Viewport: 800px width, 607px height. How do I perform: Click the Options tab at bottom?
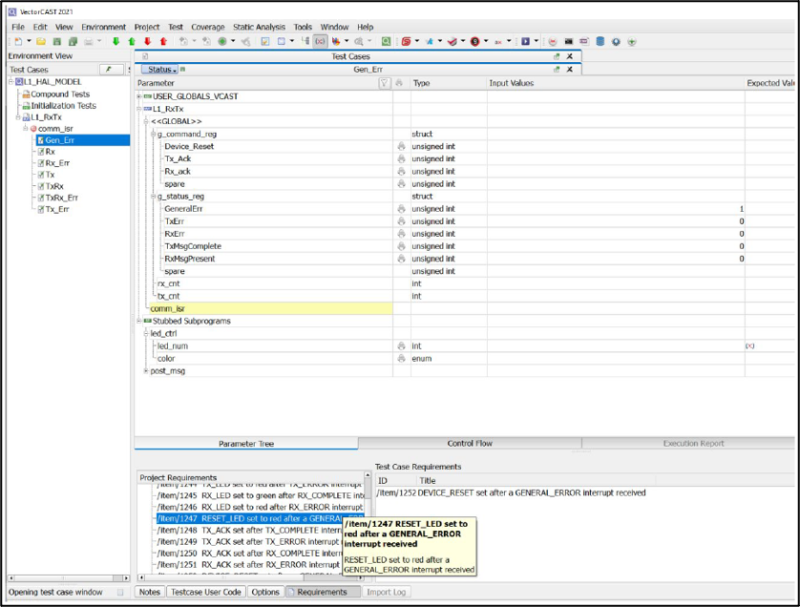(265, 592)
